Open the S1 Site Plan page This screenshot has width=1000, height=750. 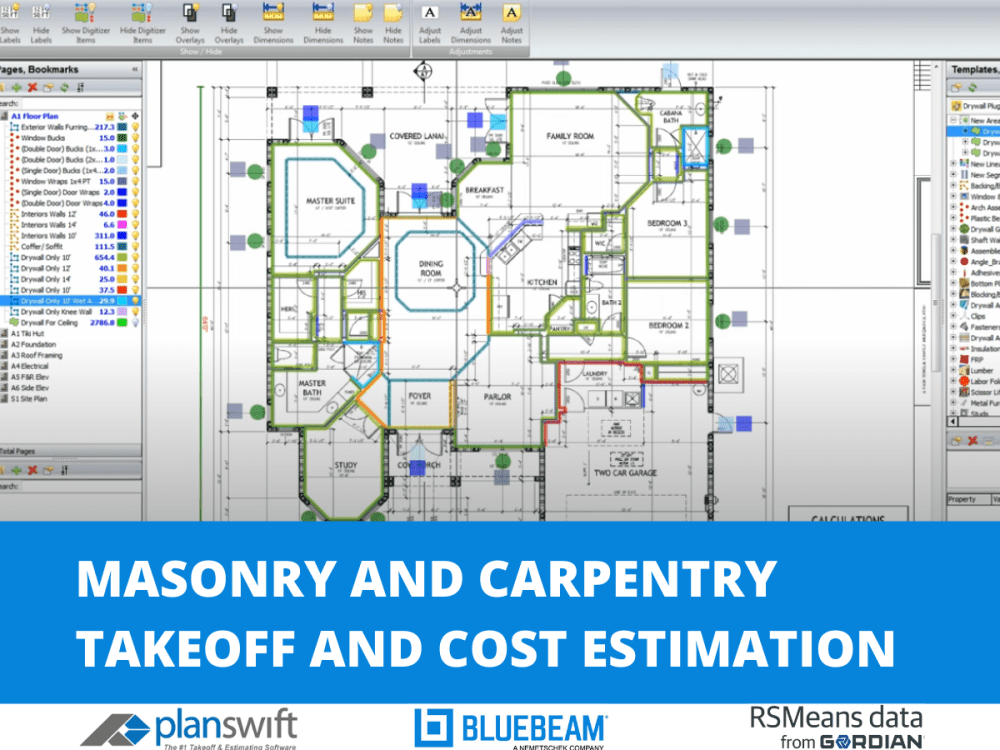click(x=29, y=398)
